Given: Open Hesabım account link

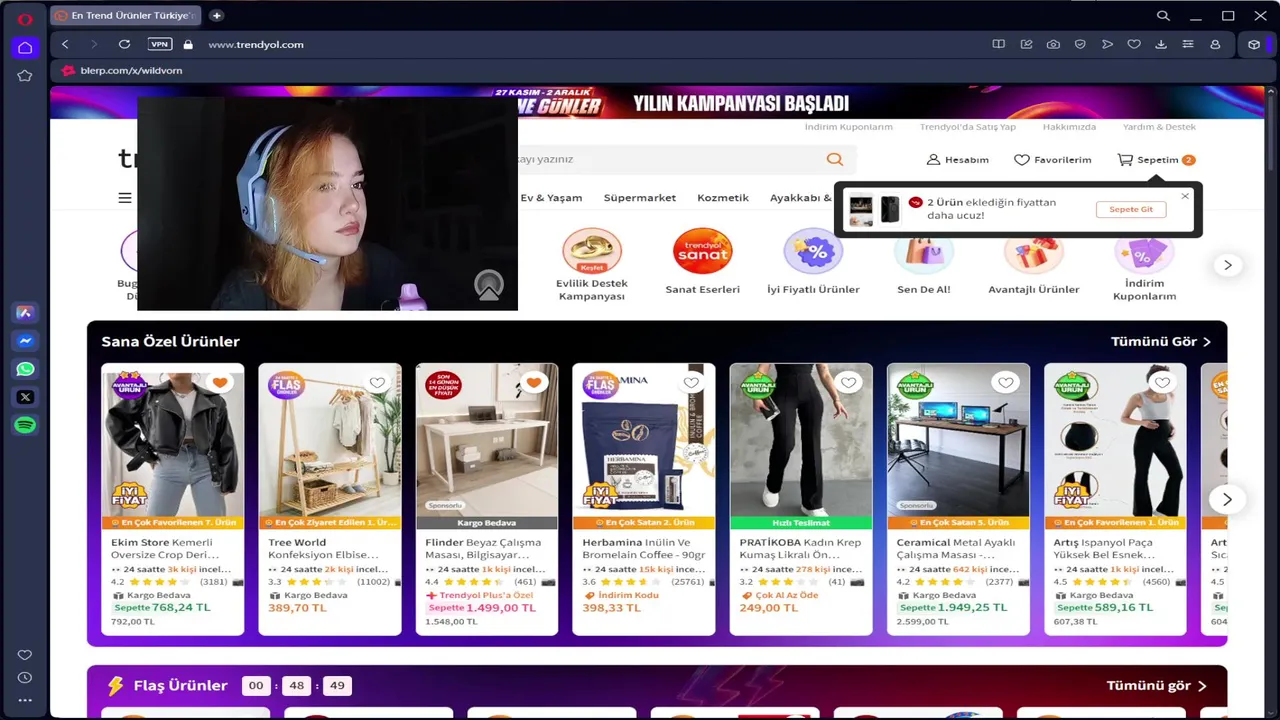Looking at the screenshot, I should (957, 160).
